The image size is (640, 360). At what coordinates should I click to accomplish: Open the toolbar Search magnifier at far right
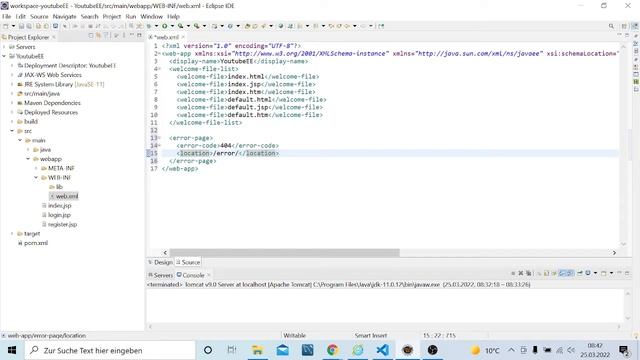pyautogui.click(x=611, y=26)
